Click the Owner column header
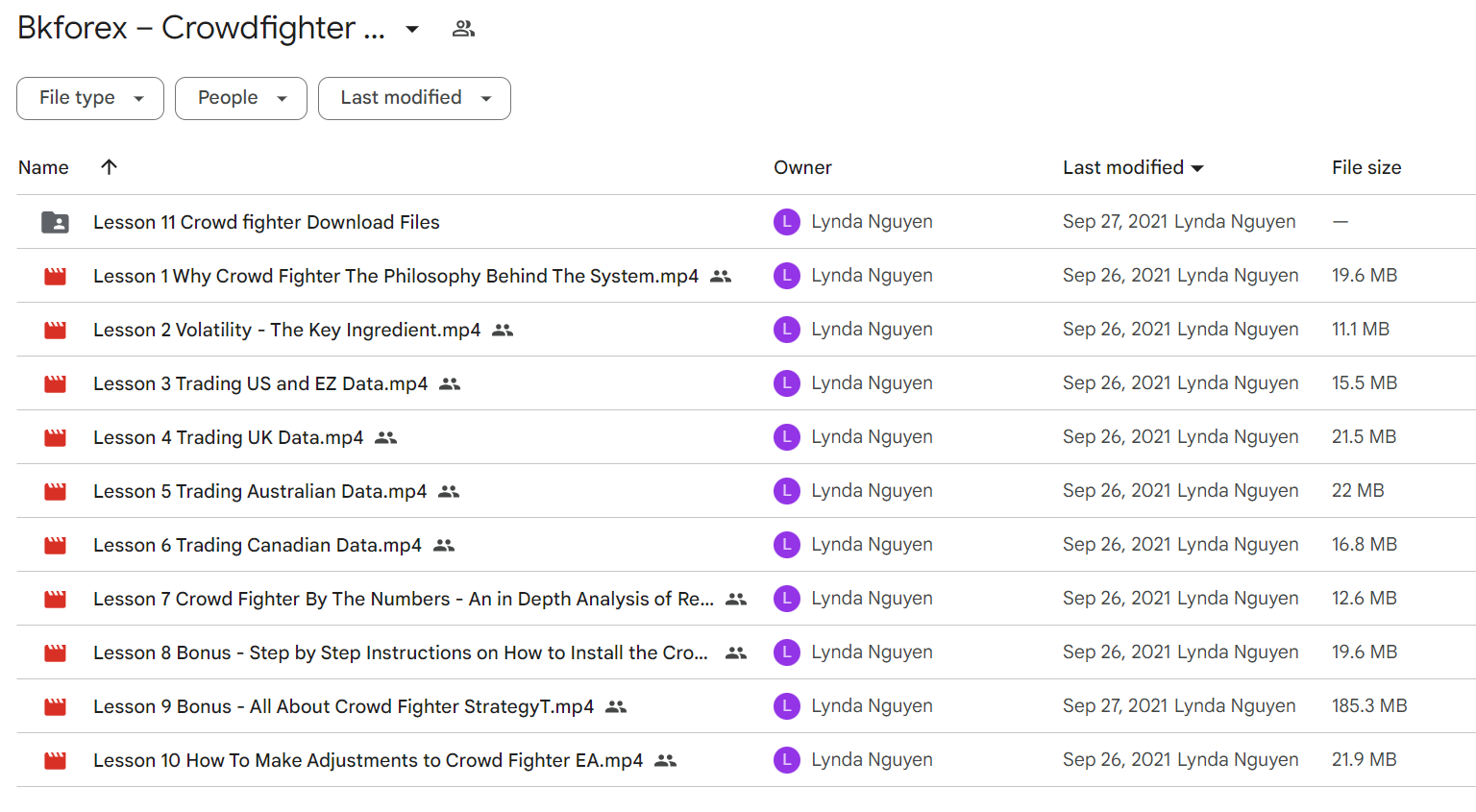The height and width of the screenshot is (812, 1476). pos(802,167)
